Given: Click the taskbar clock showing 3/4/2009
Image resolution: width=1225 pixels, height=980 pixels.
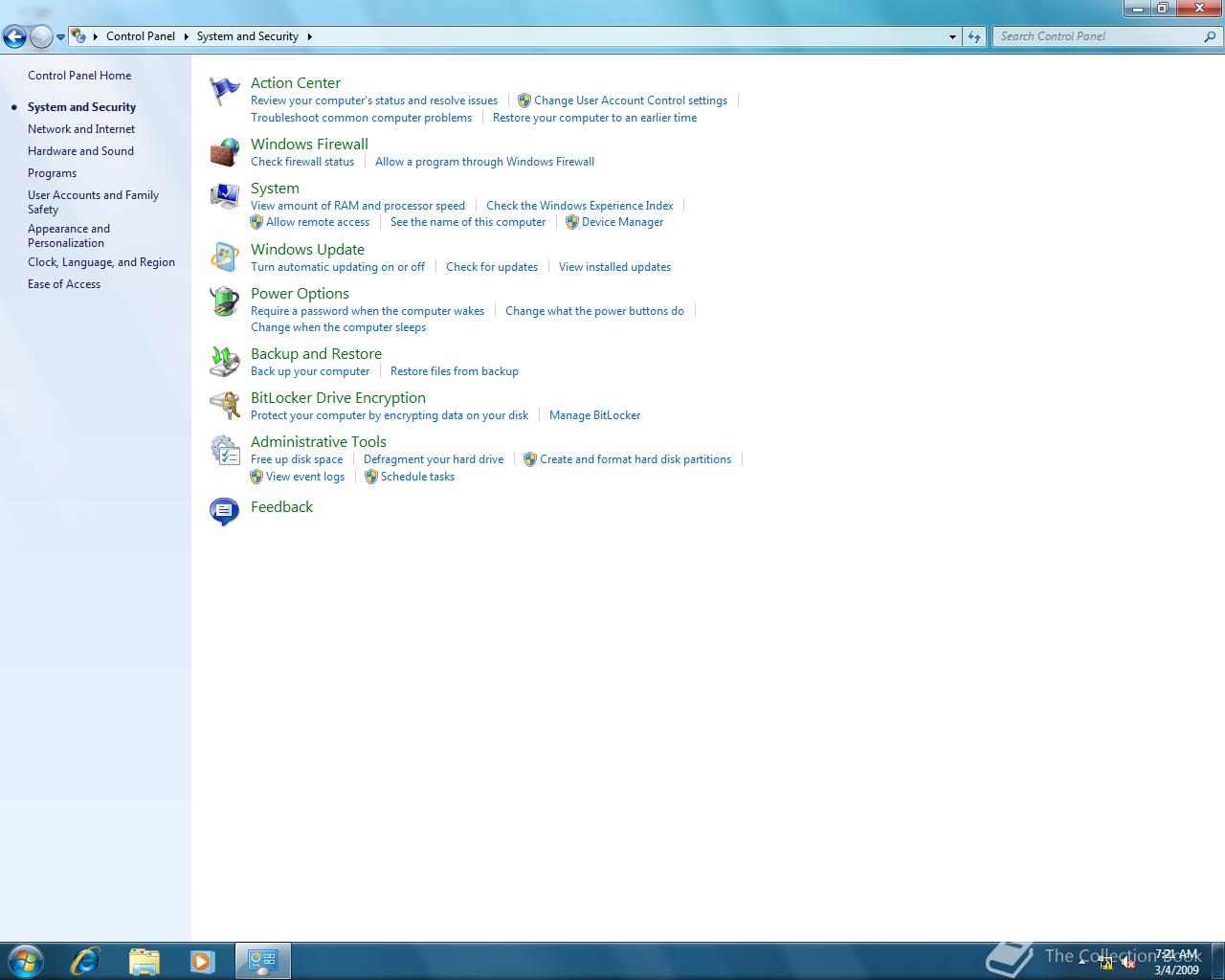Looking at the screenshot, I should click(x=1176, y=962).
